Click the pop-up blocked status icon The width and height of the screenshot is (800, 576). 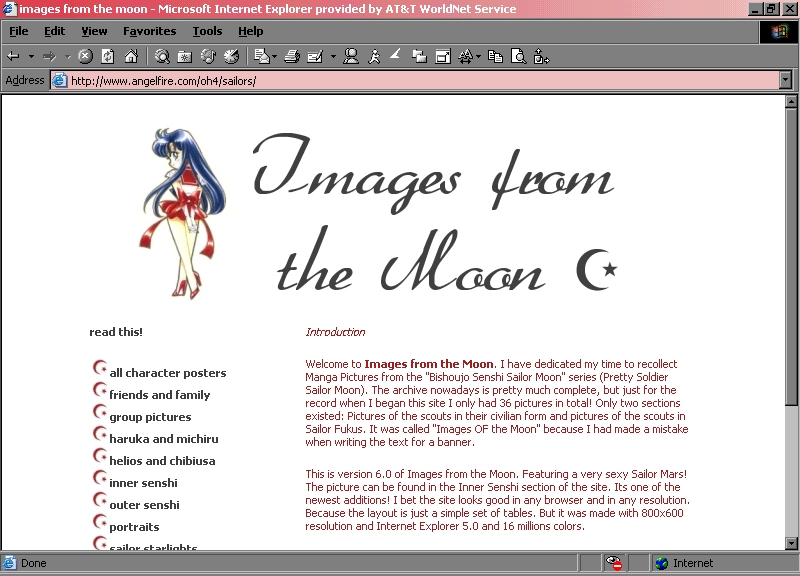click(615, 563)
